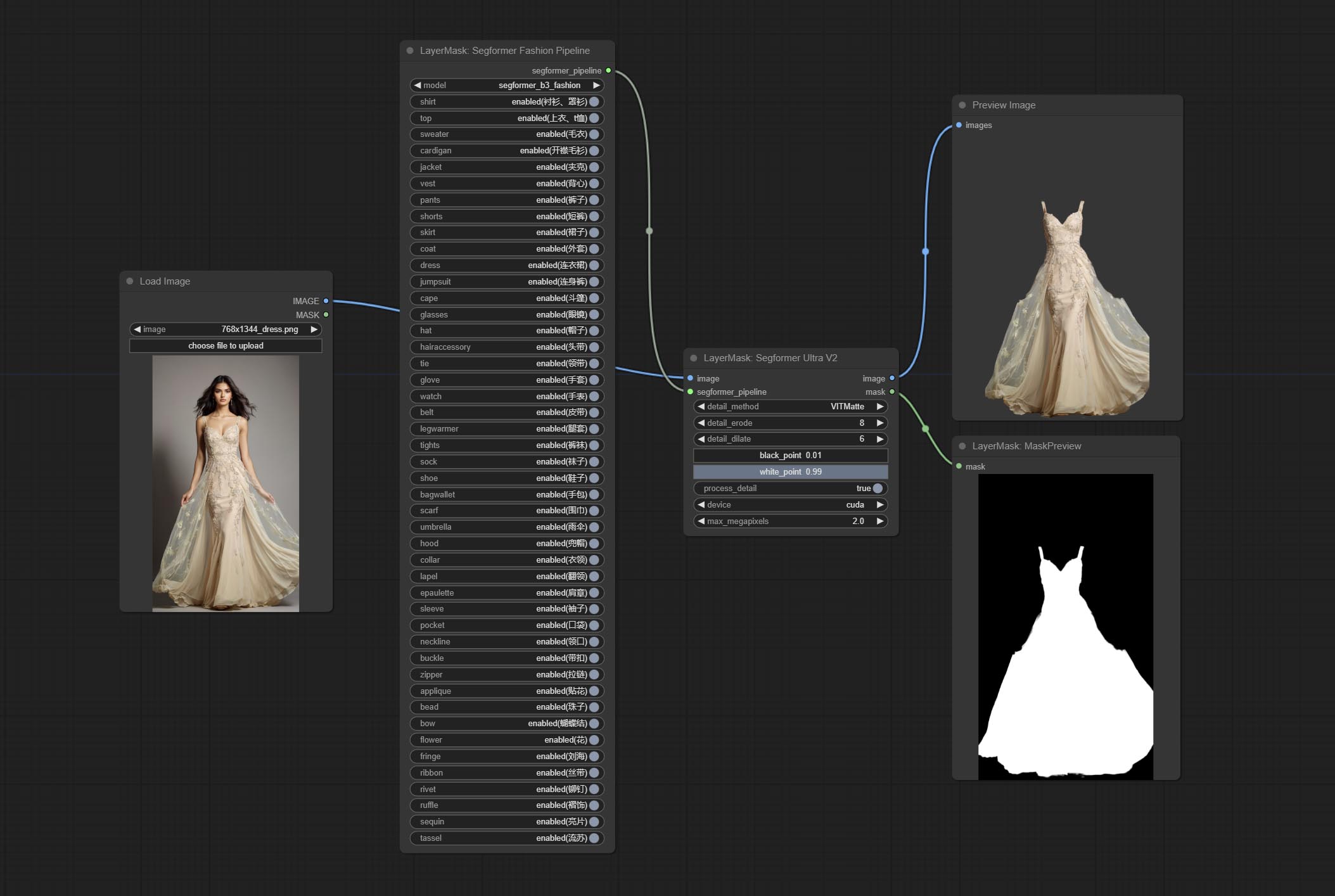1335x896 pixels.
Task: Toggle process_detail true switch
Action: 878,489
